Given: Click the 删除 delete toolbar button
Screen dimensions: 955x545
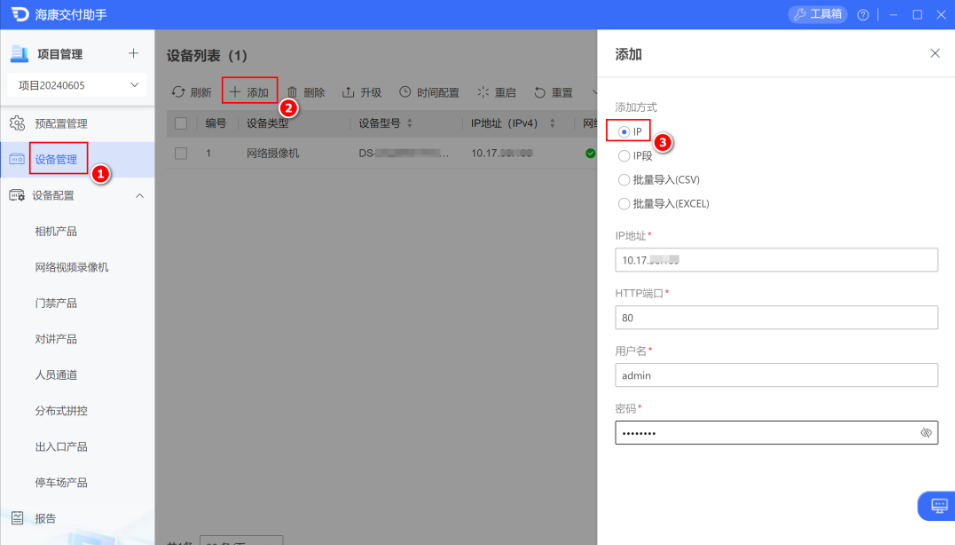Looking at the screenshot, I should [x=306, y=93].
